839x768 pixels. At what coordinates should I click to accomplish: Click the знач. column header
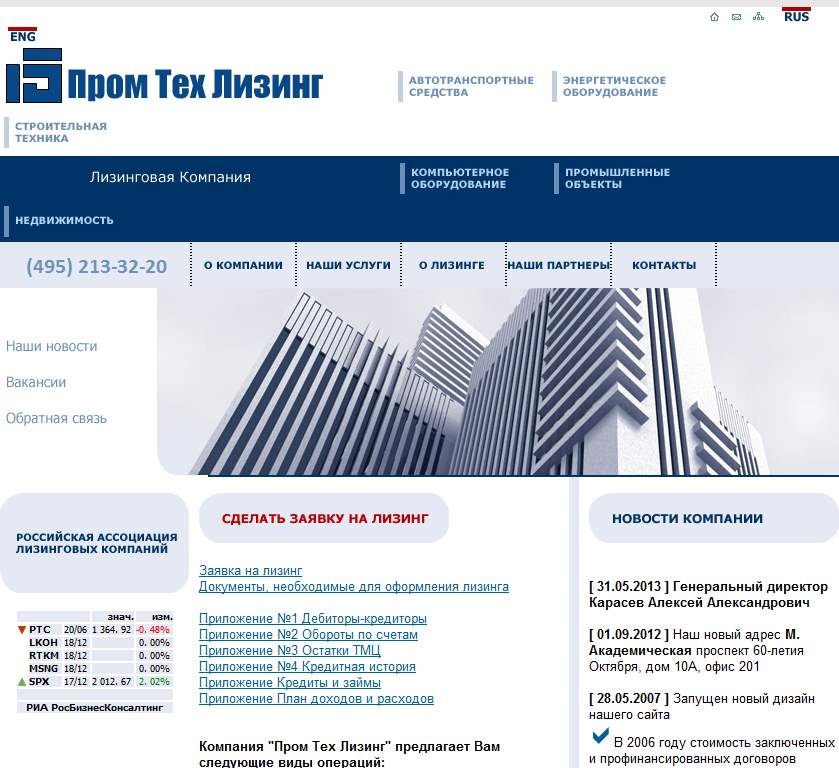coord(120,617)
